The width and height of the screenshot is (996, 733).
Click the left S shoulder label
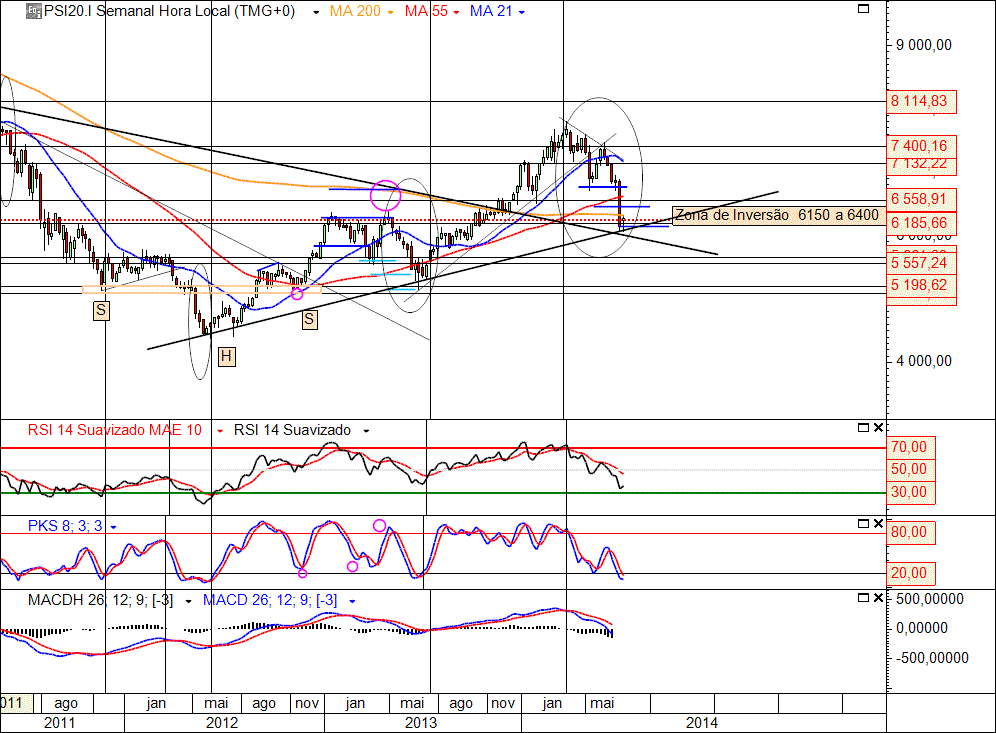[101, 311]
